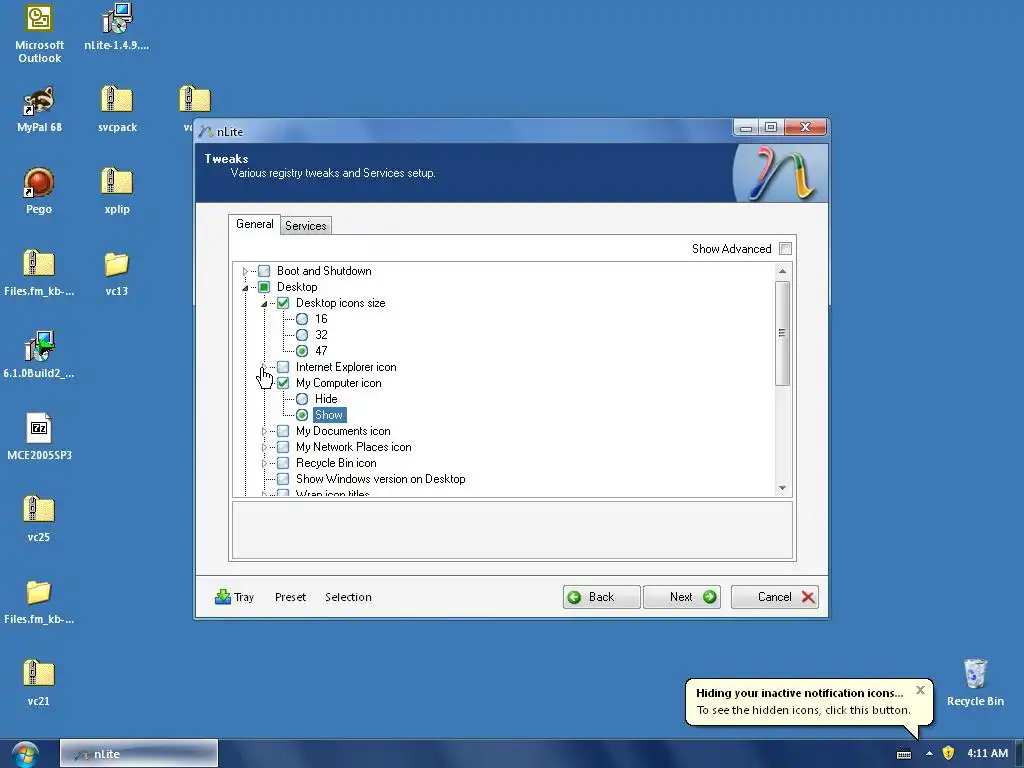Click the Tray button in nLite
This screenshot has height=768, width=1024.
pyautogui.click(x=234, y=597)
